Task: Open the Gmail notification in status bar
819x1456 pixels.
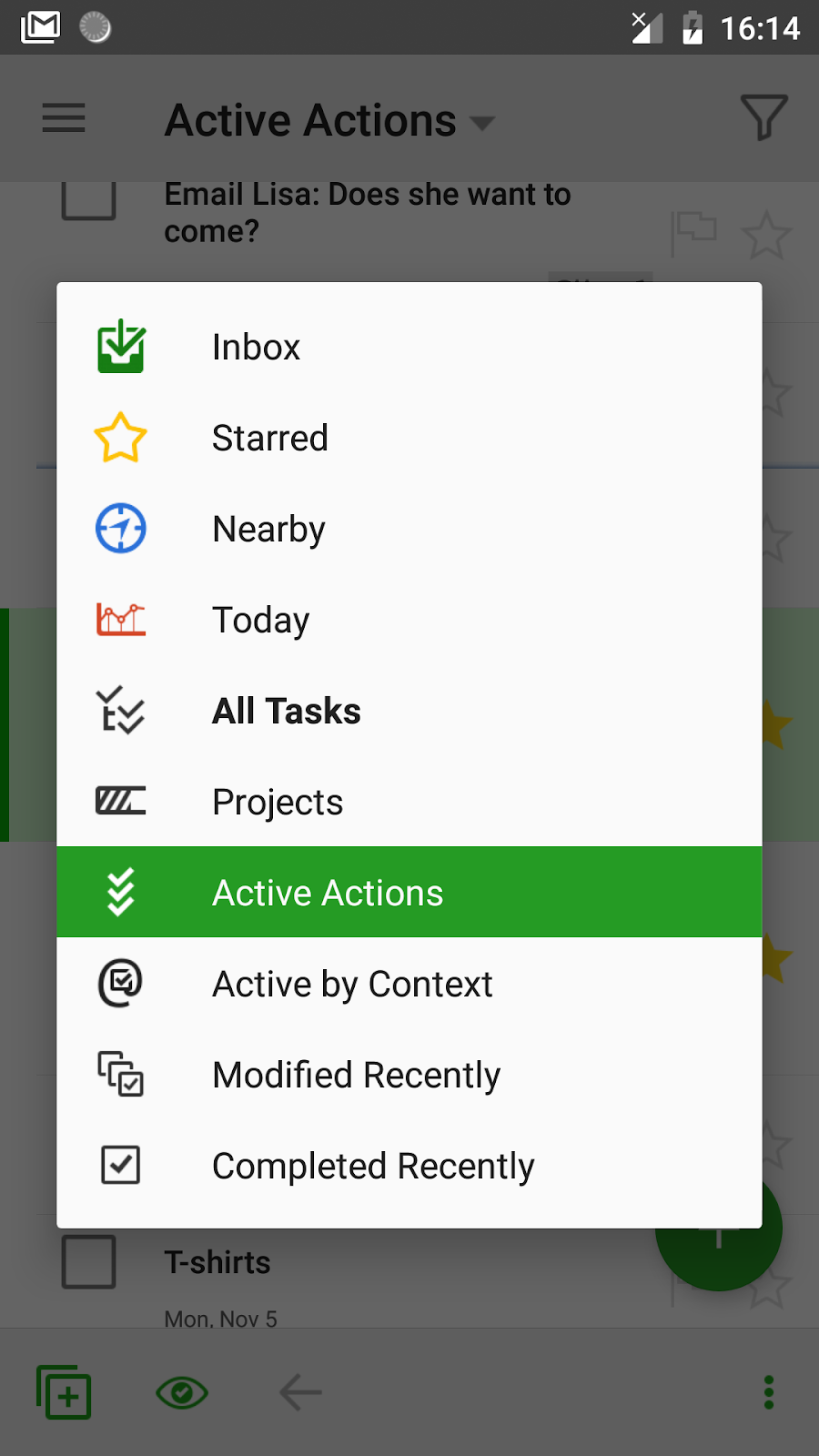Action: click(x=41, y=27)
